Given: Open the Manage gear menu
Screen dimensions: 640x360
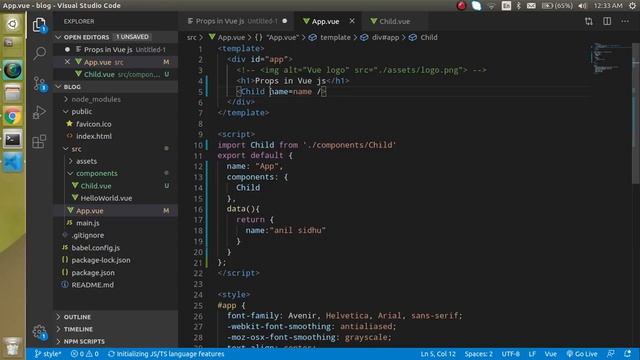Looking at the screenshot, I should (40, 332).
